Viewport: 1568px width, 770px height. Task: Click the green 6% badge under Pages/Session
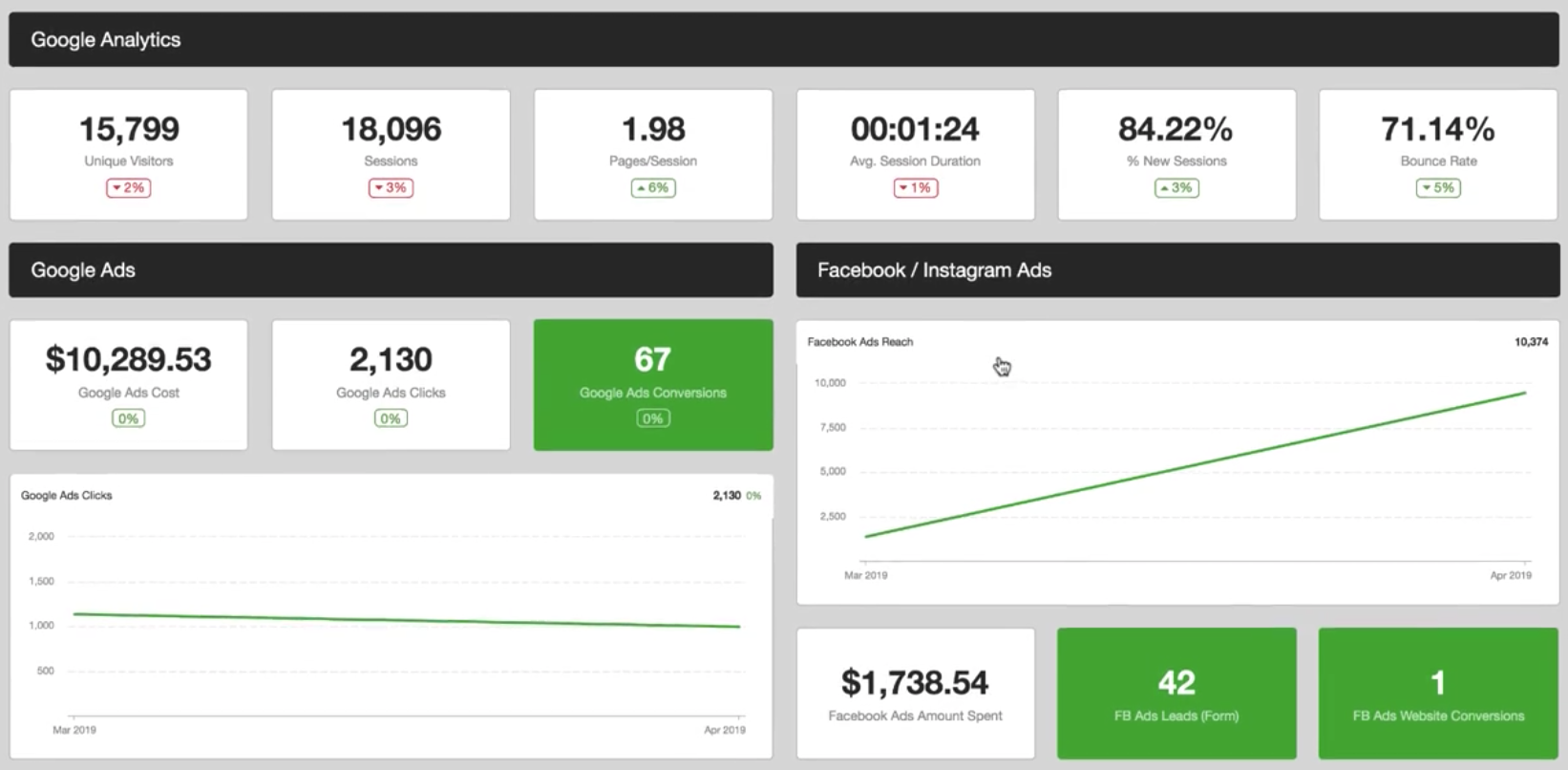coord(653,188)
